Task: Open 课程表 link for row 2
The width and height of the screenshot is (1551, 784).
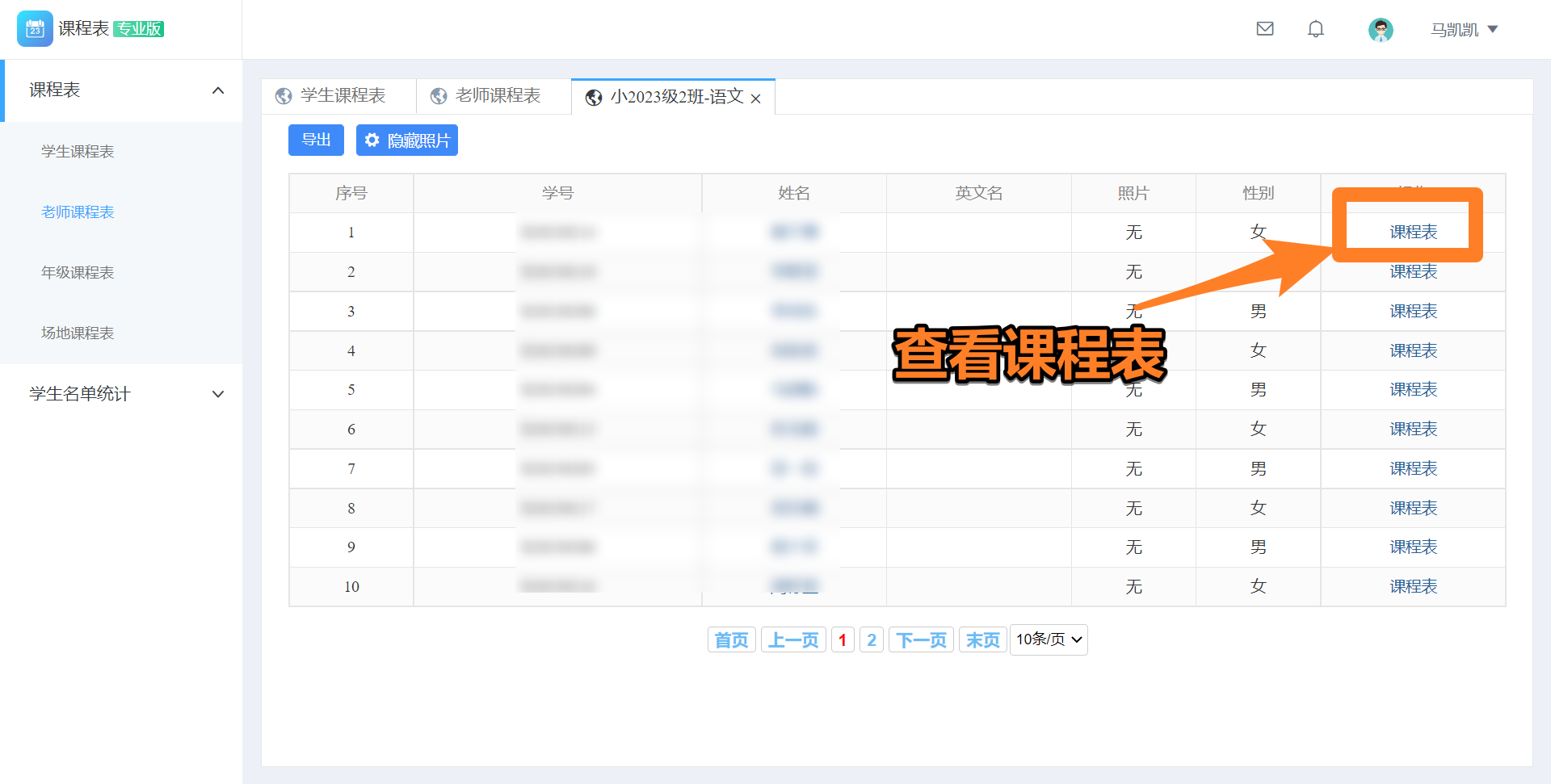Action: [1413, 272]
